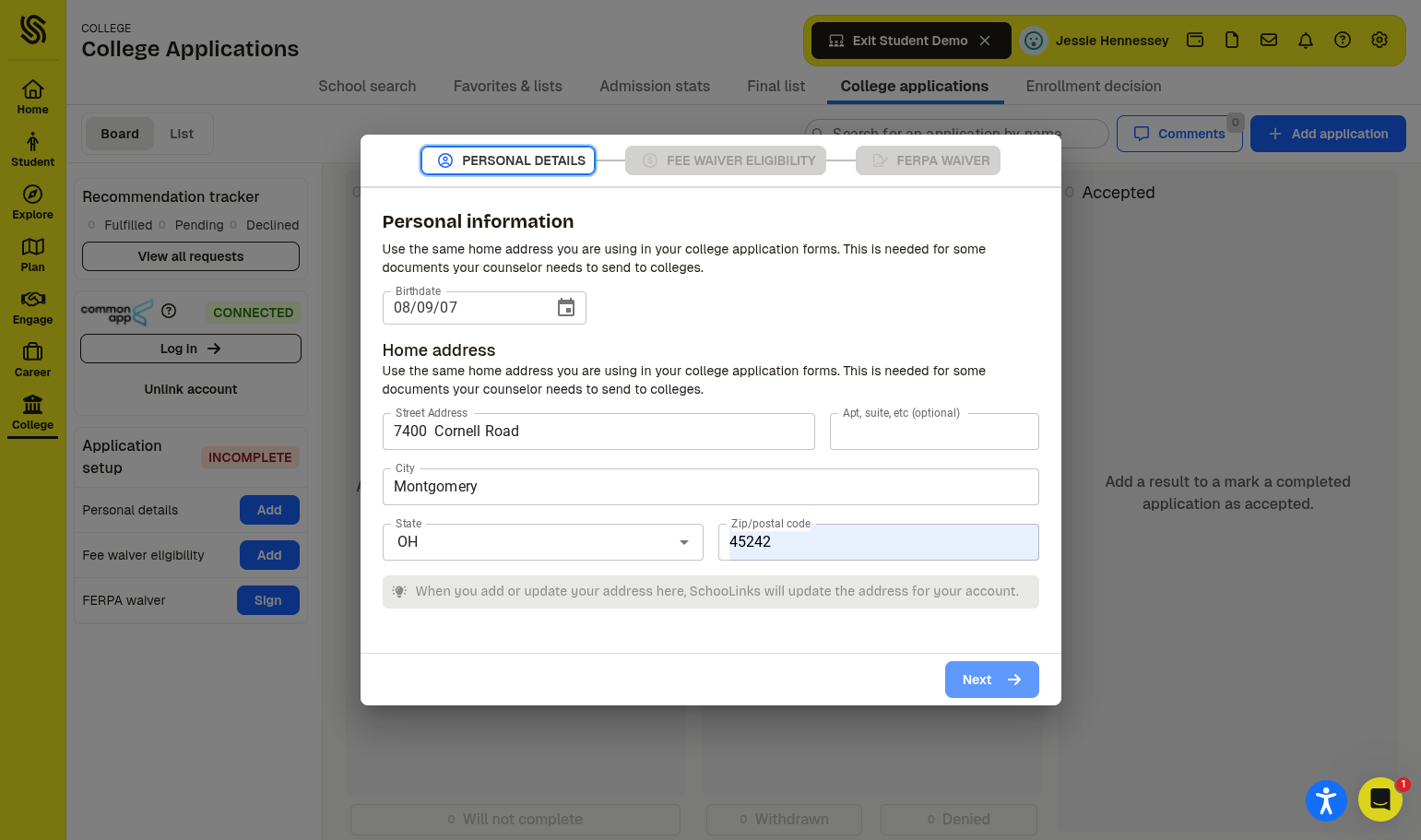Image resolution: width=1421 pixels, height=840 pixels.
Task: Open the College sidebar section
Action: pos(32,412)
